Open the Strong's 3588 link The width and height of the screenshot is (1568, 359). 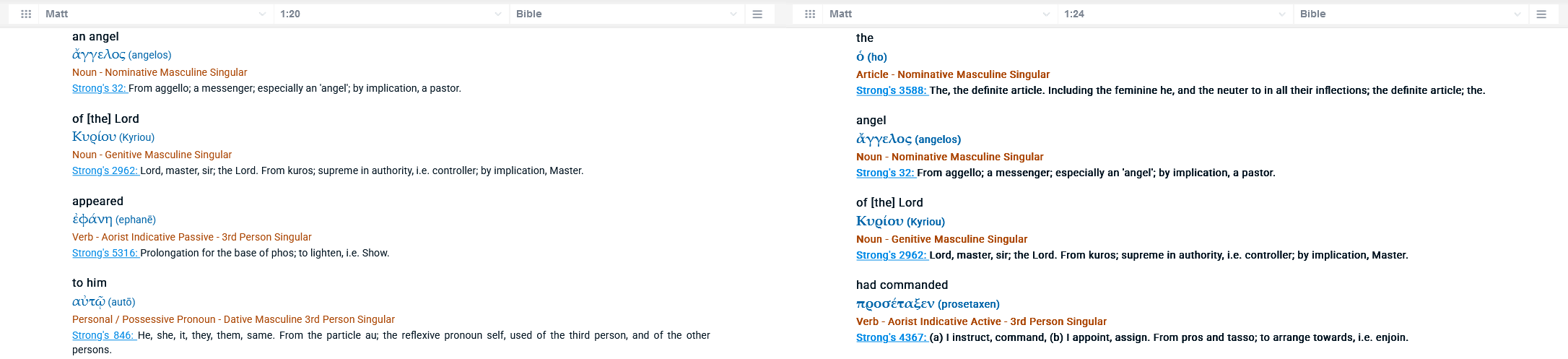click(x=892, y=90)
